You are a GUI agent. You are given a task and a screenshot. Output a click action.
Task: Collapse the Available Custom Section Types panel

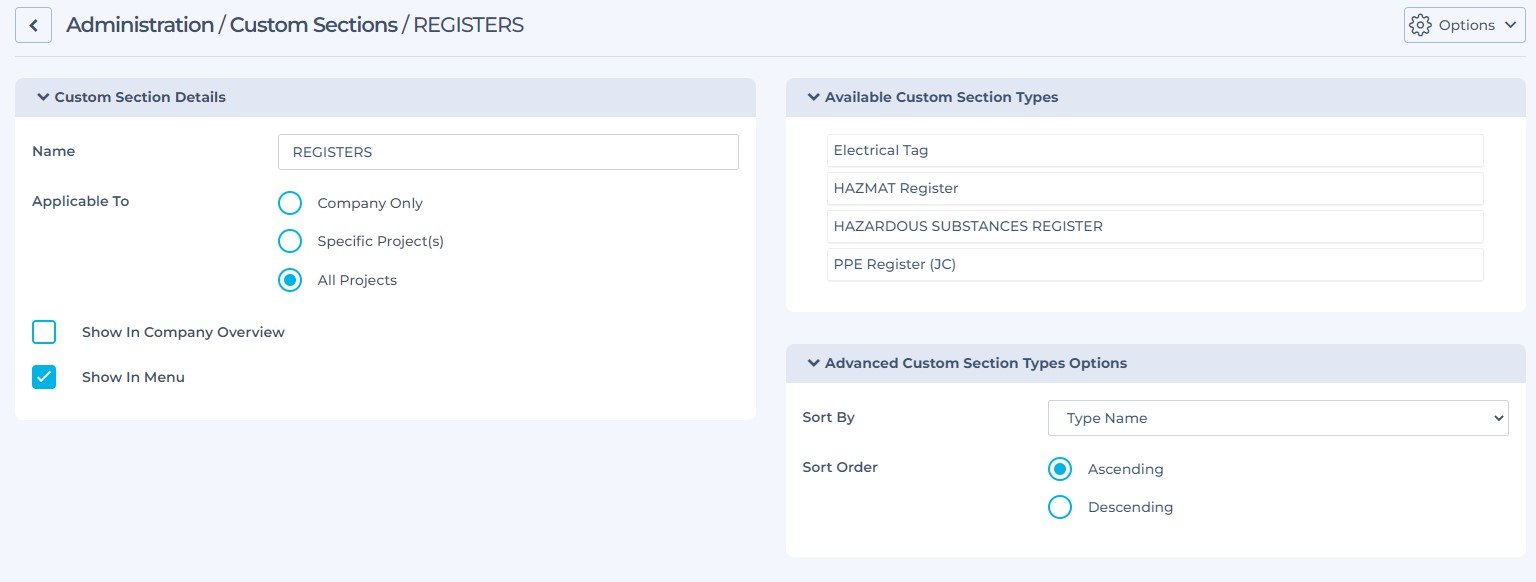813,97
